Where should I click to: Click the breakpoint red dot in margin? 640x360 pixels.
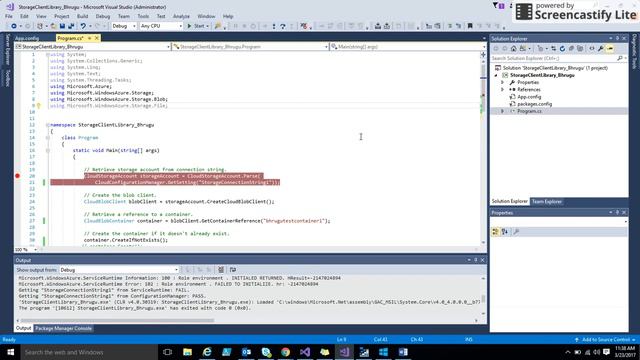pos(18,176)
